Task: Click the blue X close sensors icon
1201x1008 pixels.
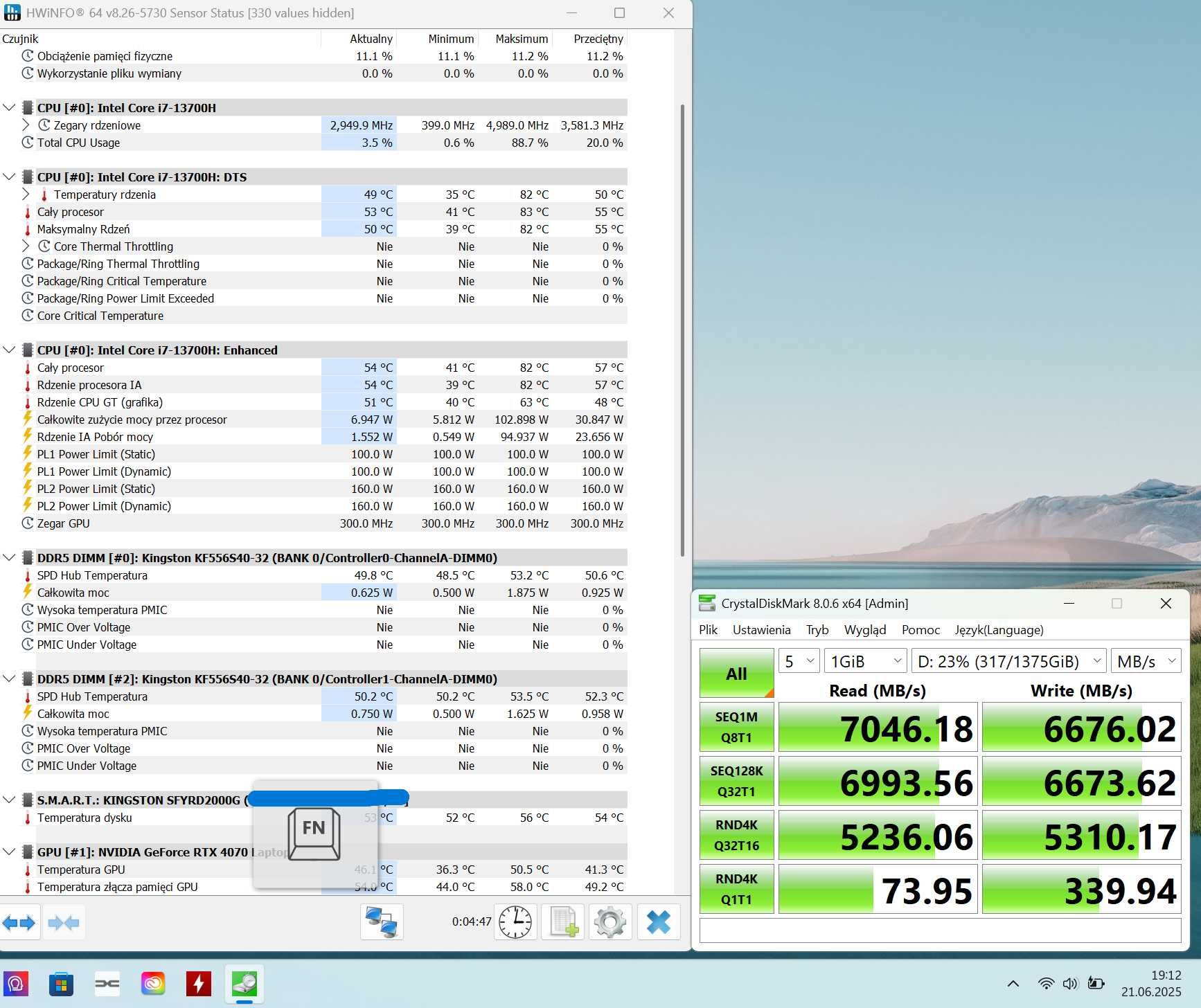Action: [x=658, y=922]
